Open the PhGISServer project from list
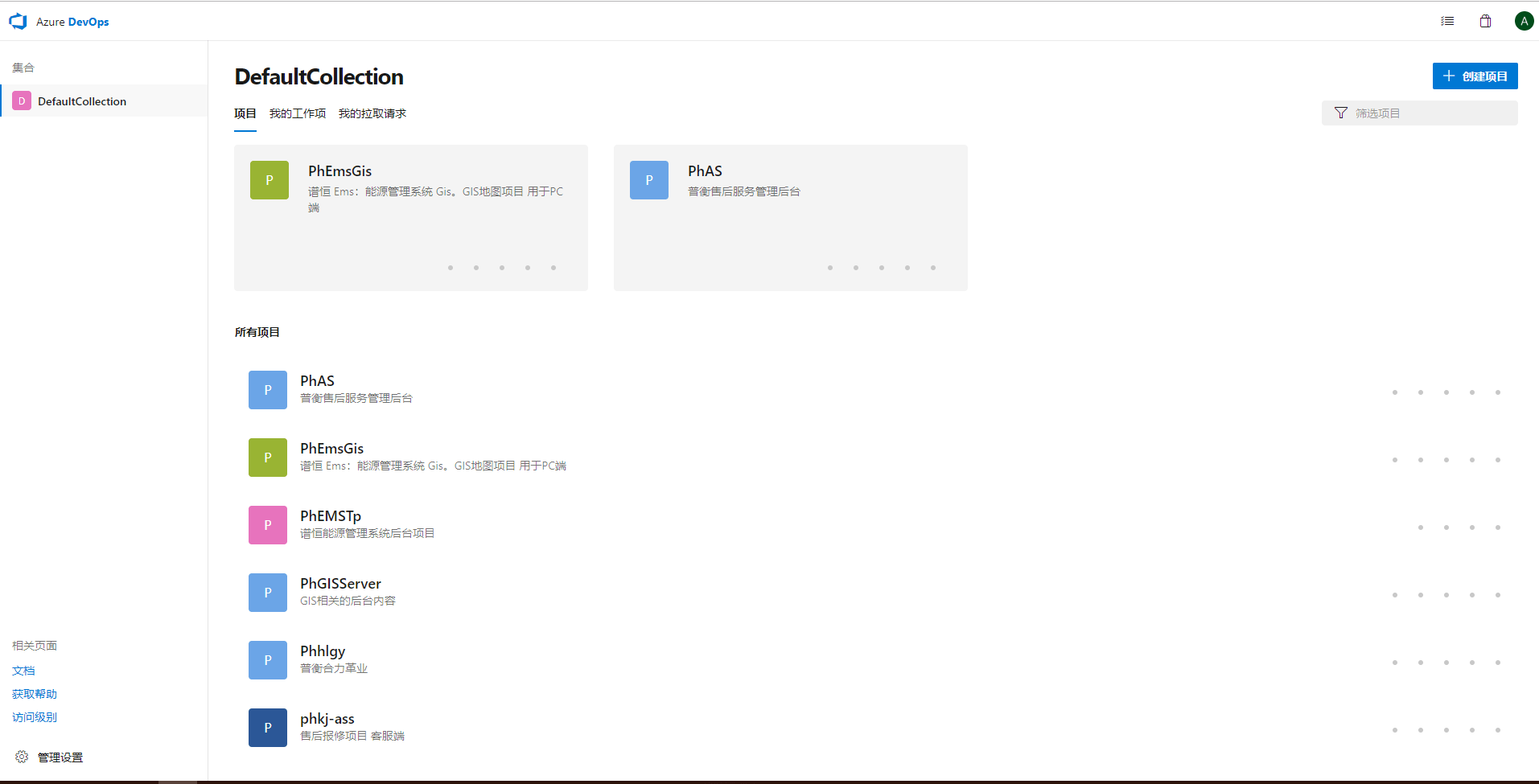Viewport: 1539px width, 784px height. (x=340, y=584)
